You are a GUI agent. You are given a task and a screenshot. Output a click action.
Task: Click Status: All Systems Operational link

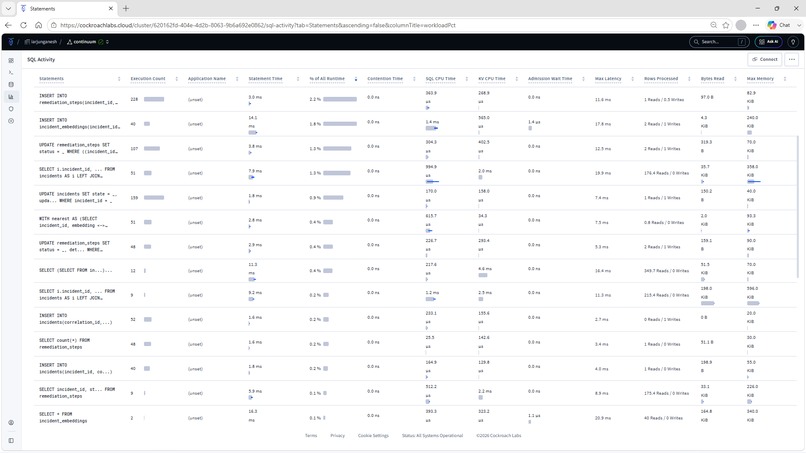432,436
